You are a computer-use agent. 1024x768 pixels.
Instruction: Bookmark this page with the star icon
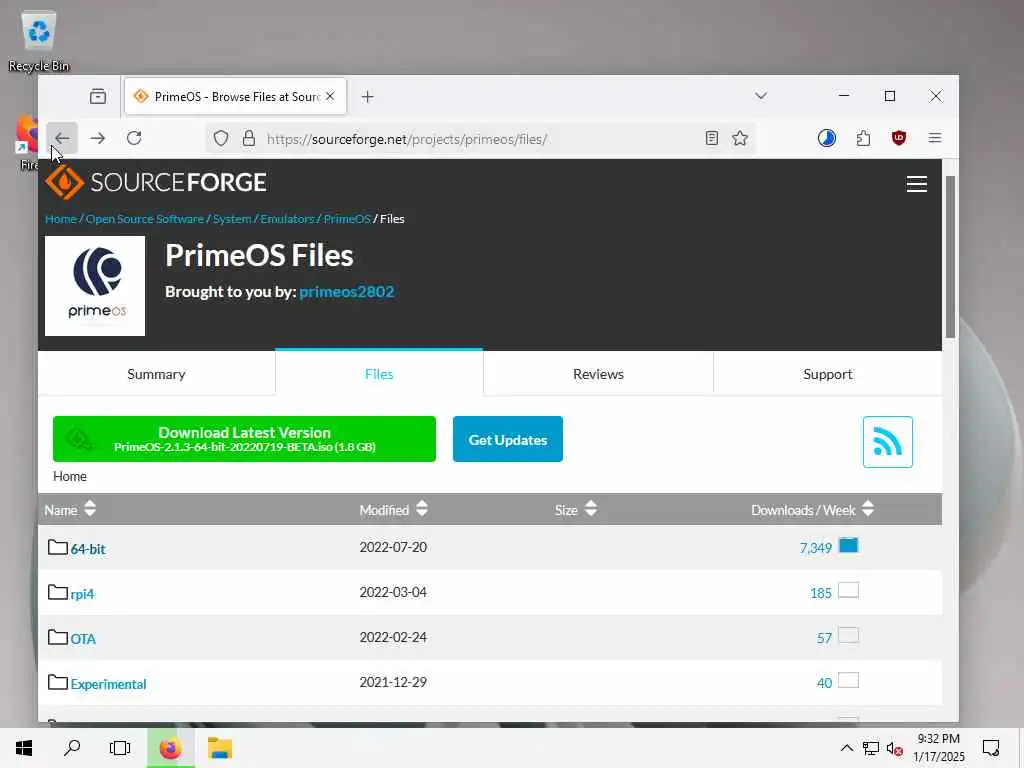click(x=740, y=138)
